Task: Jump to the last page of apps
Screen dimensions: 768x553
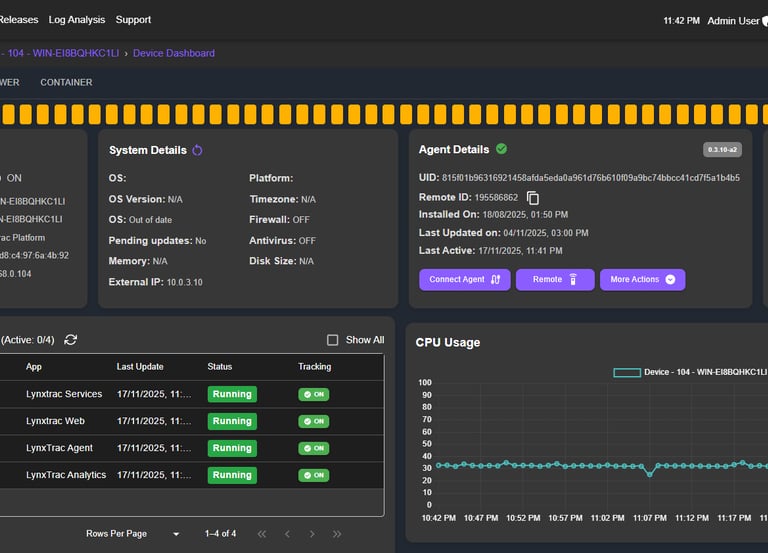Action: [x=337, y=534]
